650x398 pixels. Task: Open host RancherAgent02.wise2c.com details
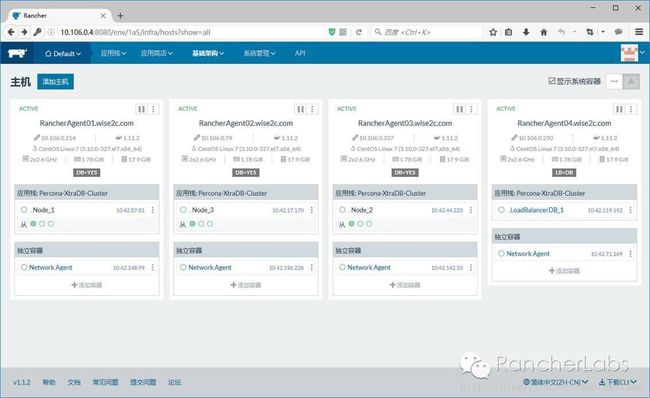(246, 123)
